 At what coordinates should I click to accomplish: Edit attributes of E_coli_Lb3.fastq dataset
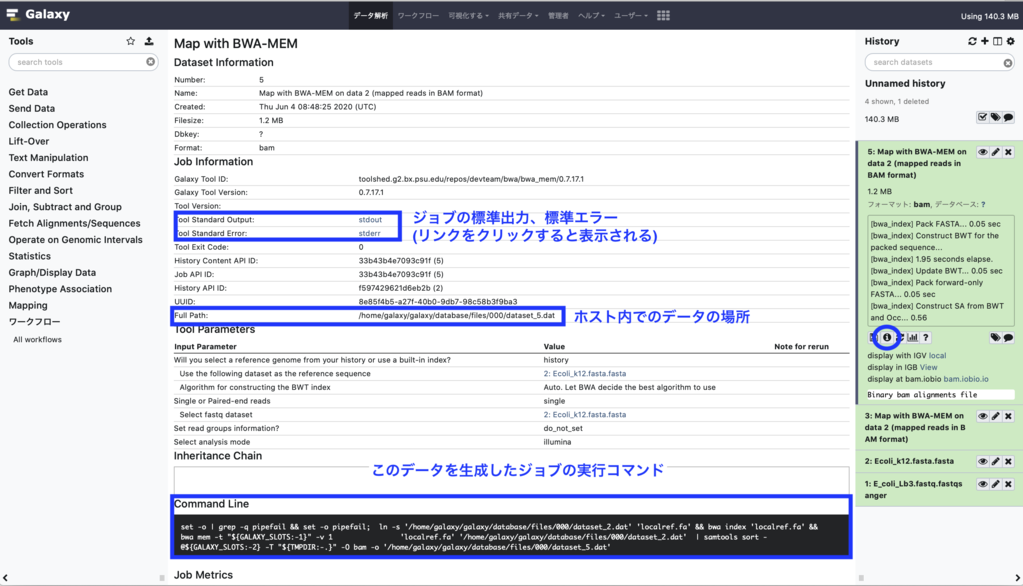996,484
